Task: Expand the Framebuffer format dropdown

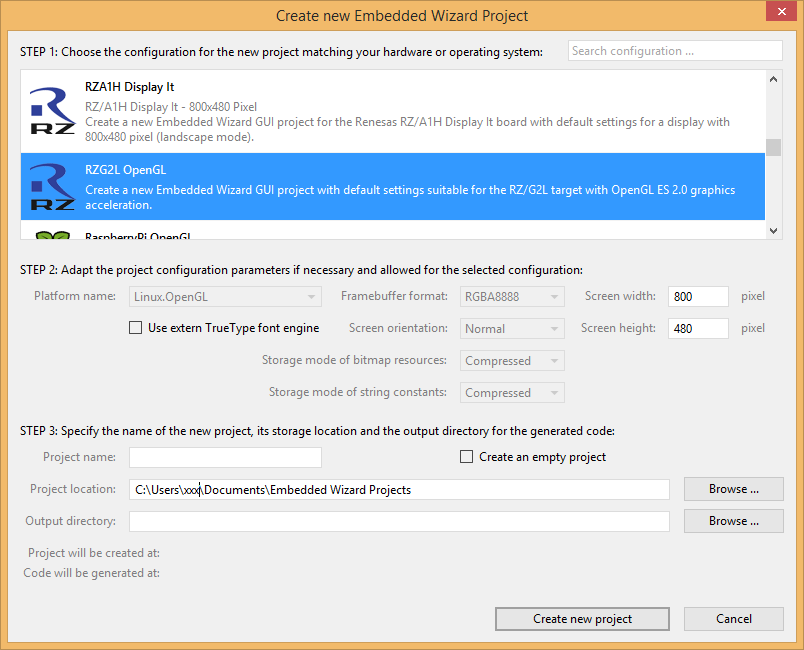Action: [512, 297]
